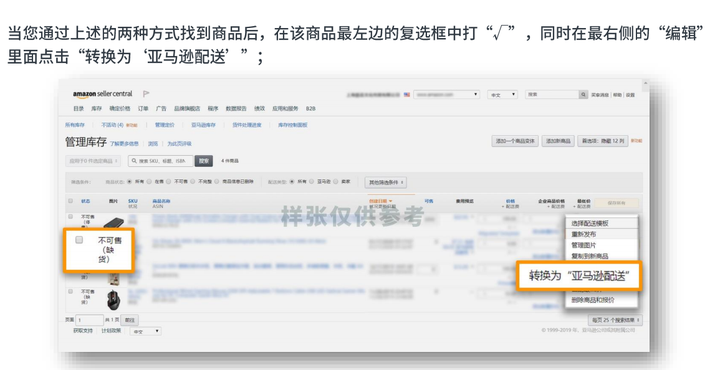Open the 绩效 menu
Screen dimensions: 720x370
[x=259, y=109]
